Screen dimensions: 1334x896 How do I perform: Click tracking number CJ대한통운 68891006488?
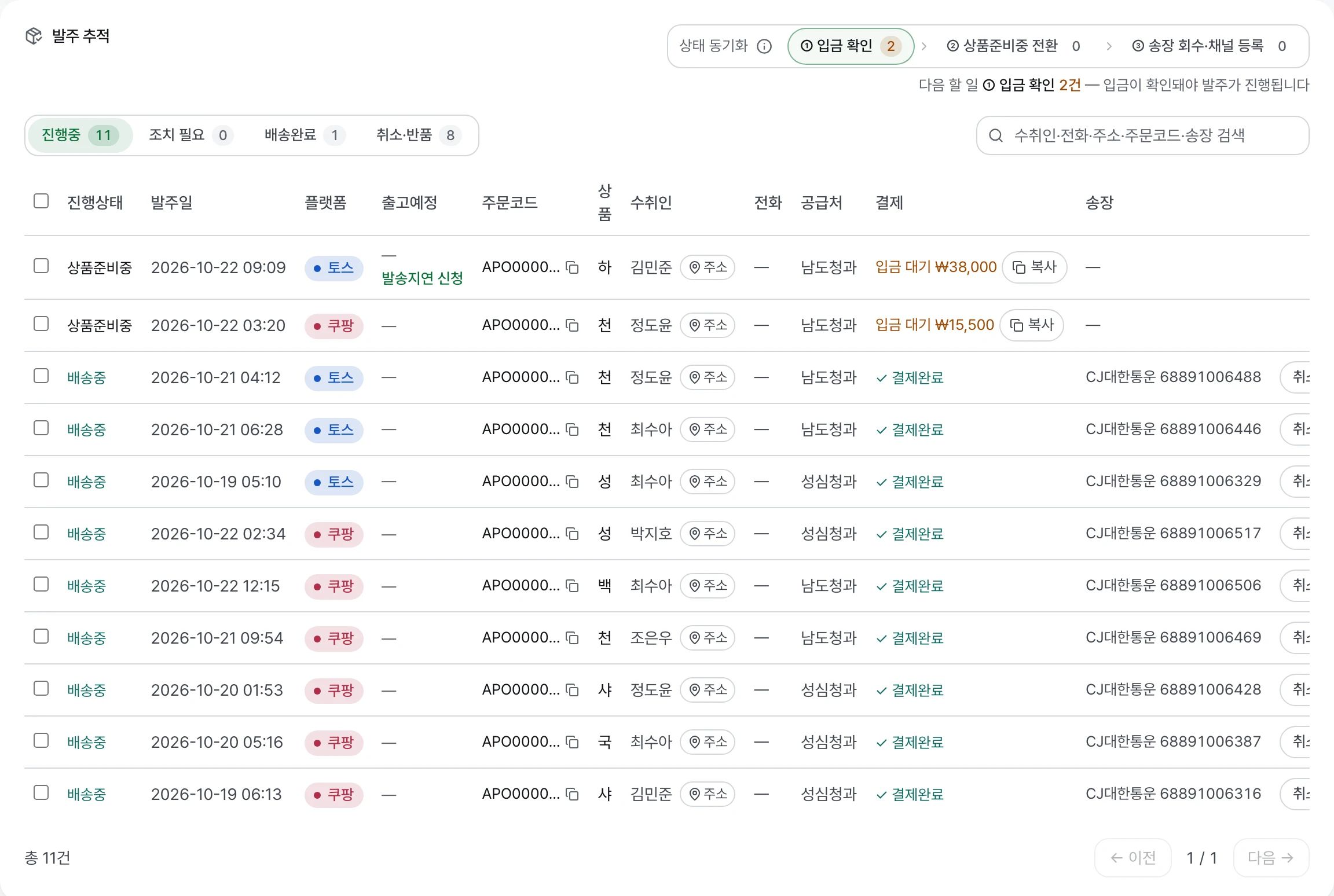(x=1173, y=377)
